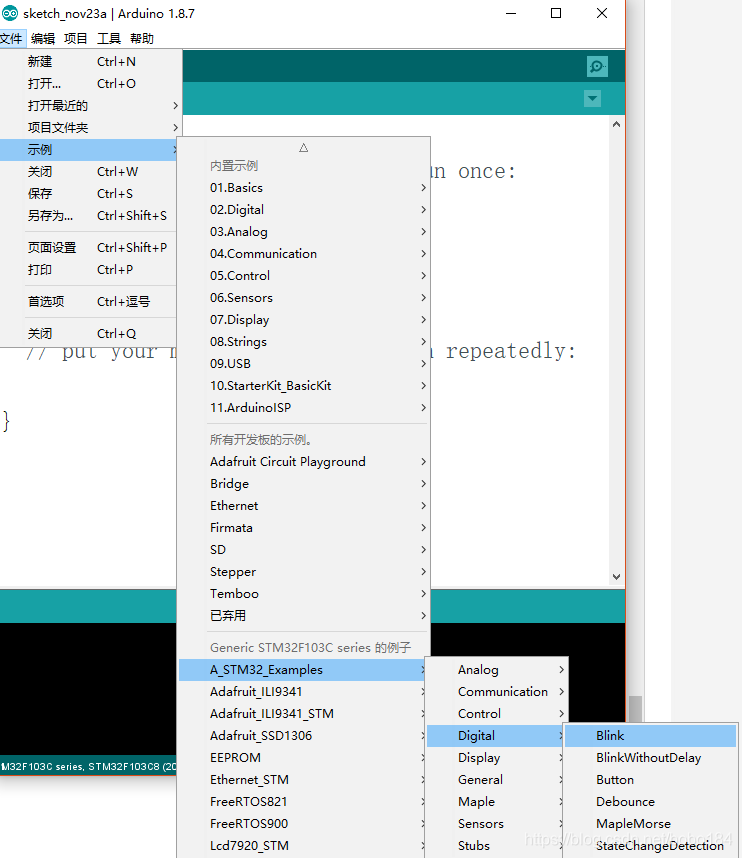Open the Serial Monitor magnifier icon

click(x=597, y=66)
